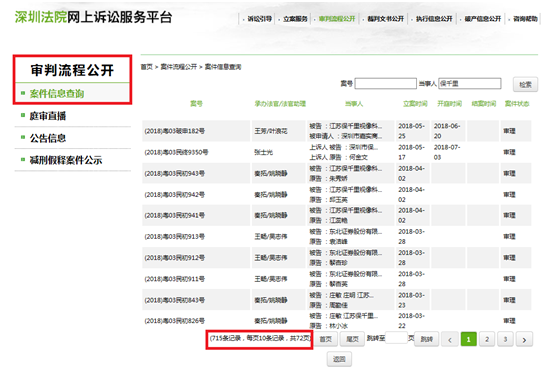Click the 案件状态 column header
Image resolution: width=558 pixels, height=373 pixels.
(517, 104)
